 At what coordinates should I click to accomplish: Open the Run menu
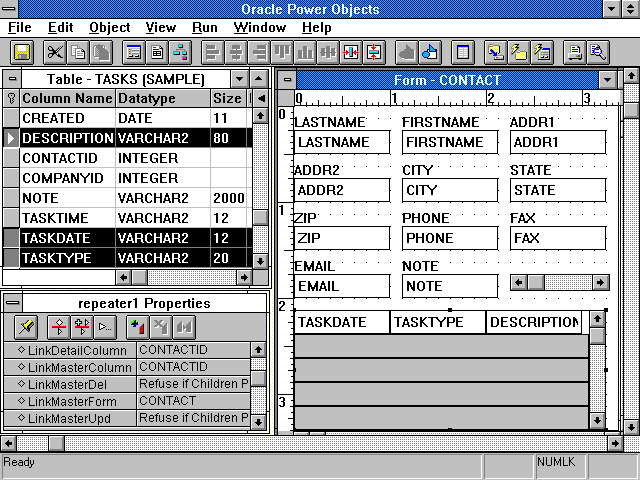tap(207, 27)
